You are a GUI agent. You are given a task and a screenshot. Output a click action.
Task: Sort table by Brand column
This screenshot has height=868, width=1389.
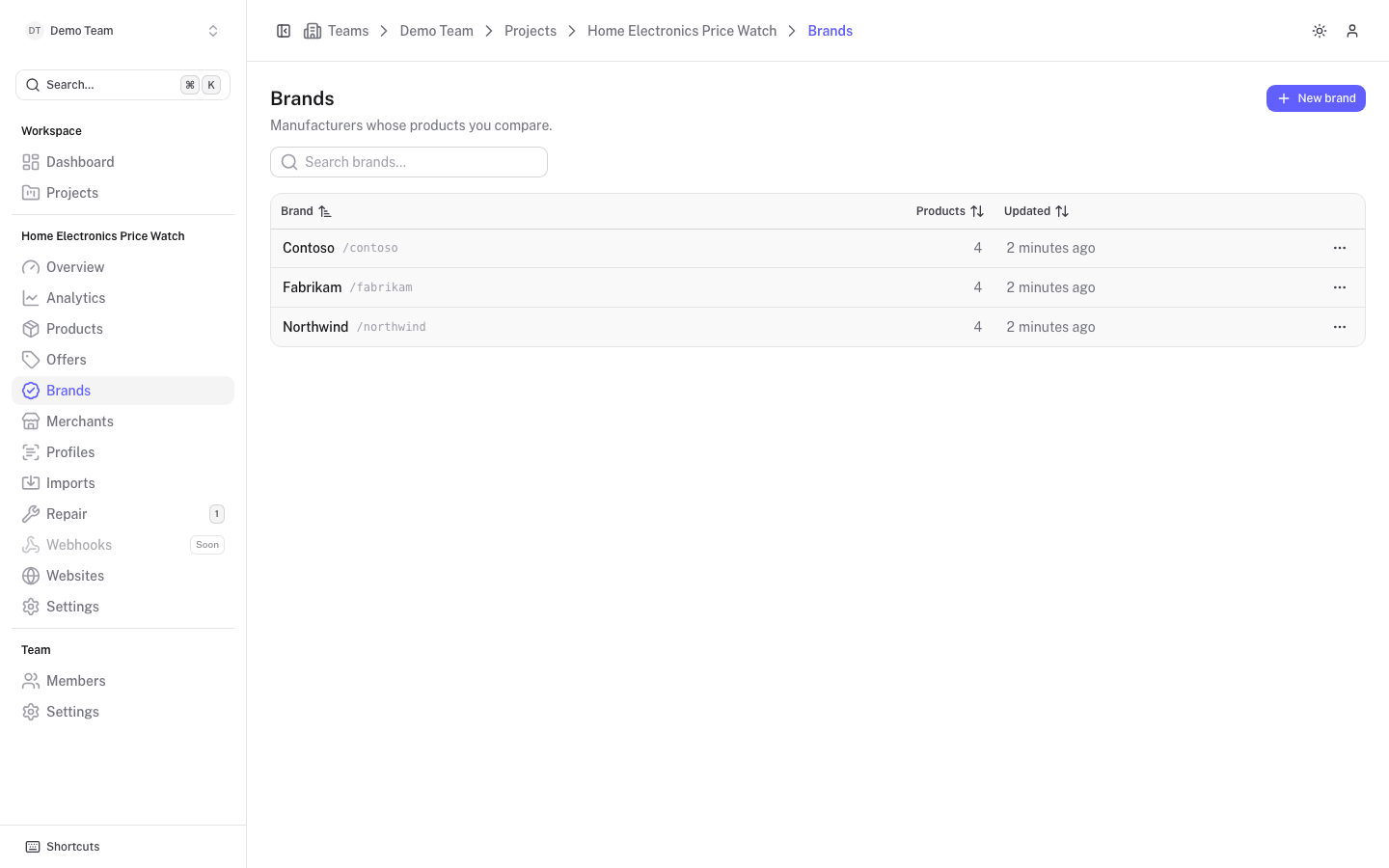tap(306, 211)
